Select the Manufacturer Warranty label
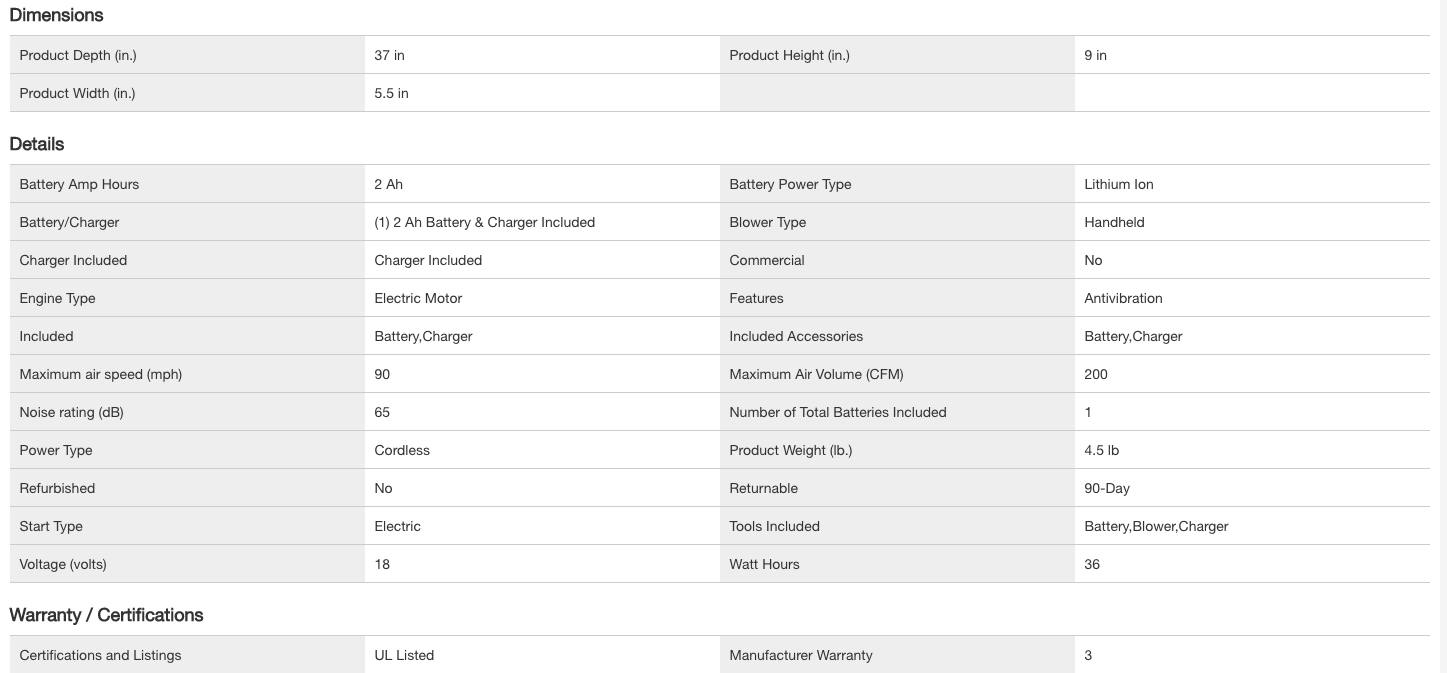The height and width of the screenshot is (673, 1447). click(x=800, y=656)
